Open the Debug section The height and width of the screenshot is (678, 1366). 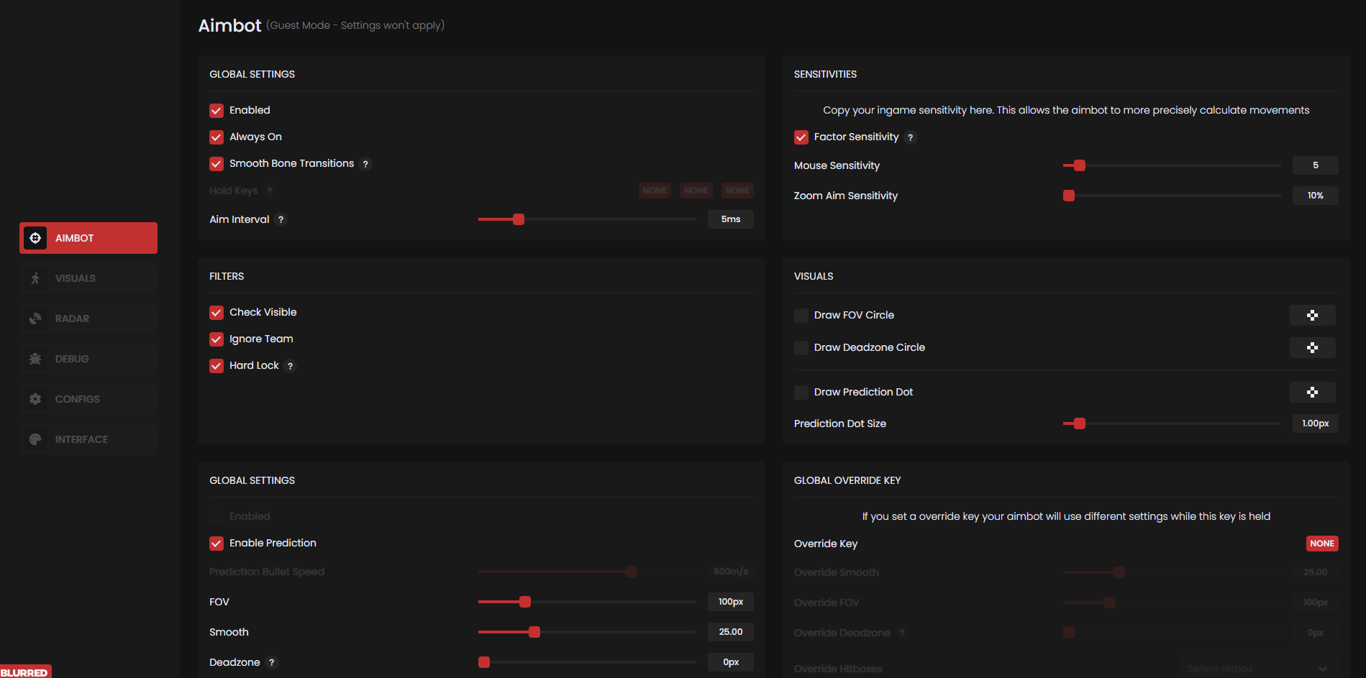pos(88,358)
